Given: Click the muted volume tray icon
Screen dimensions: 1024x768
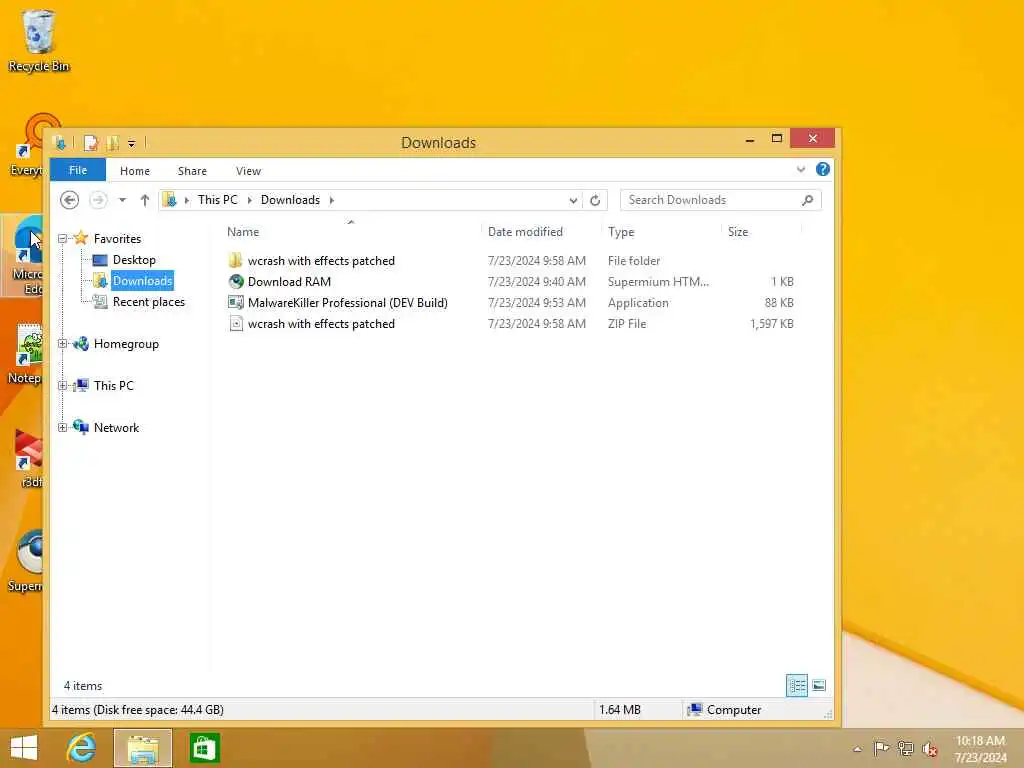Looking at the screenshot, I should pyautogui.click(x=929, y=749).
